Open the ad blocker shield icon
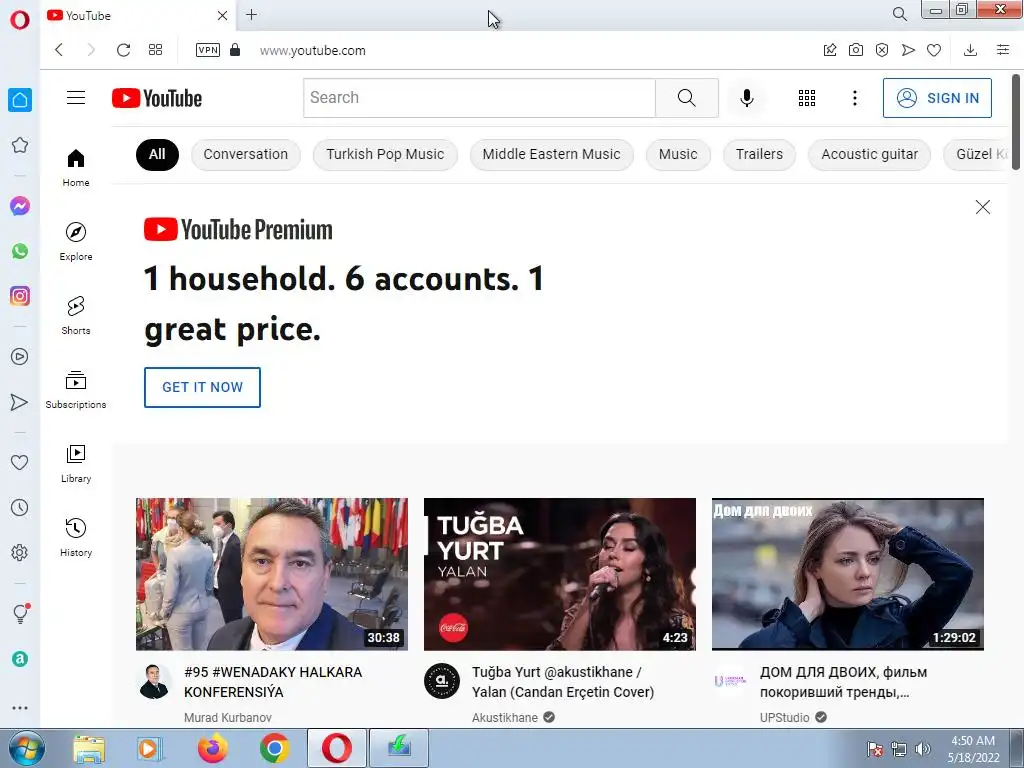This screenshot has height=768, width=1024. pyautogui.click(x=882, y=50)
